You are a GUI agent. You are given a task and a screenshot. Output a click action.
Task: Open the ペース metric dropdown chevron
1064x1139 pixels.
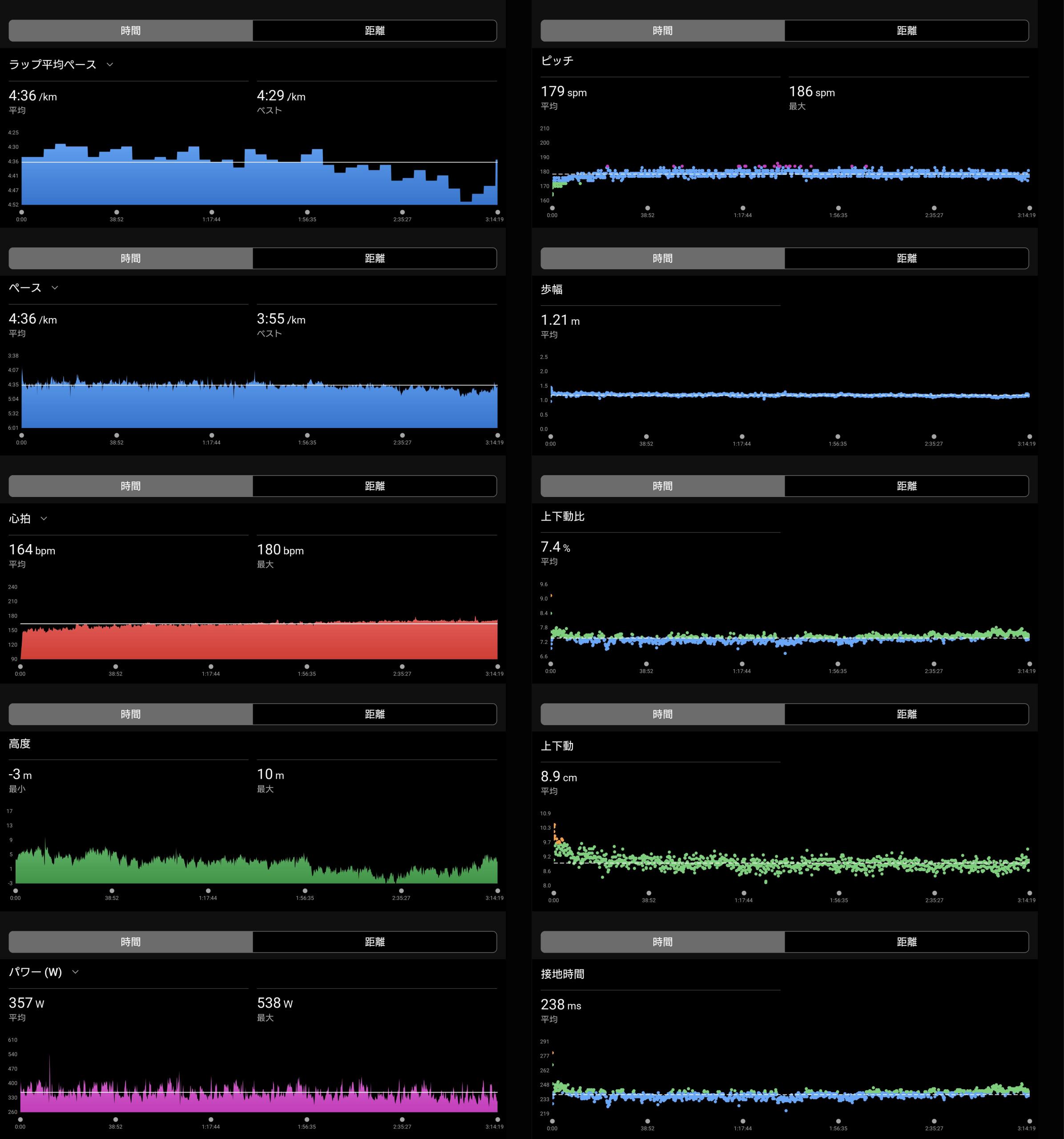pos(55,287)
